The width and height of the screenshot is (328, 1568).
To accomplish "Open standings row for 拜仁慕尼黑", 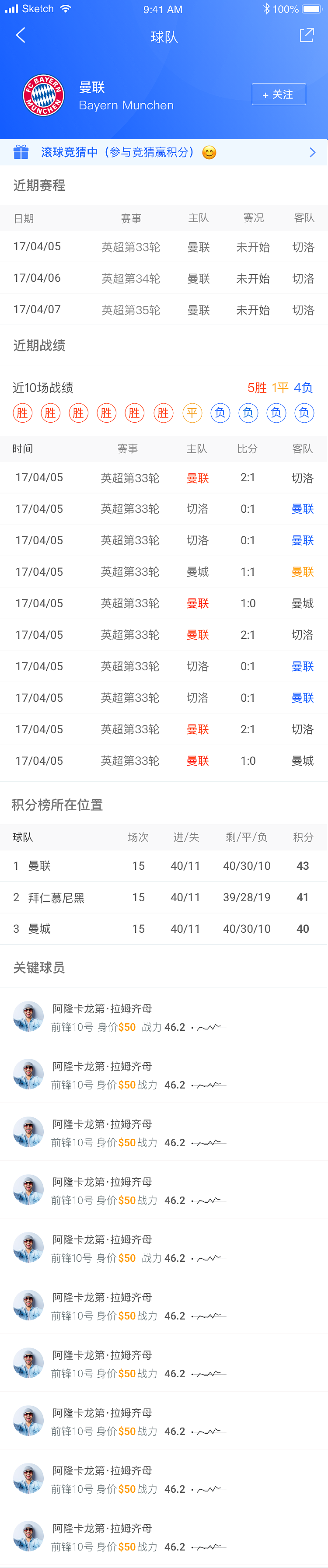I will click(164, 897).
